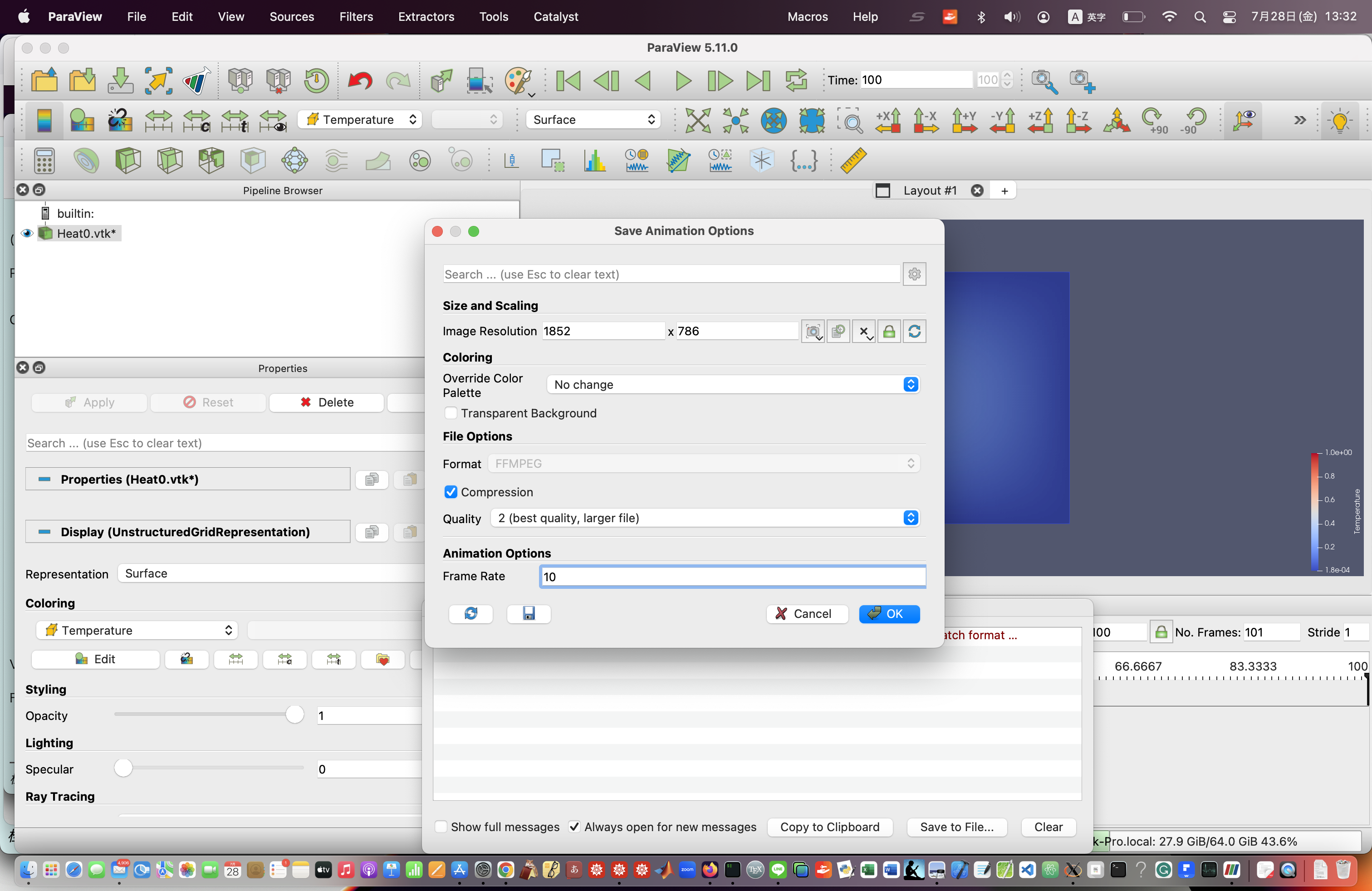The image size is (1372, 891).
Task: Toggle the Transparent Background checkbox
Action: [451, 413]
